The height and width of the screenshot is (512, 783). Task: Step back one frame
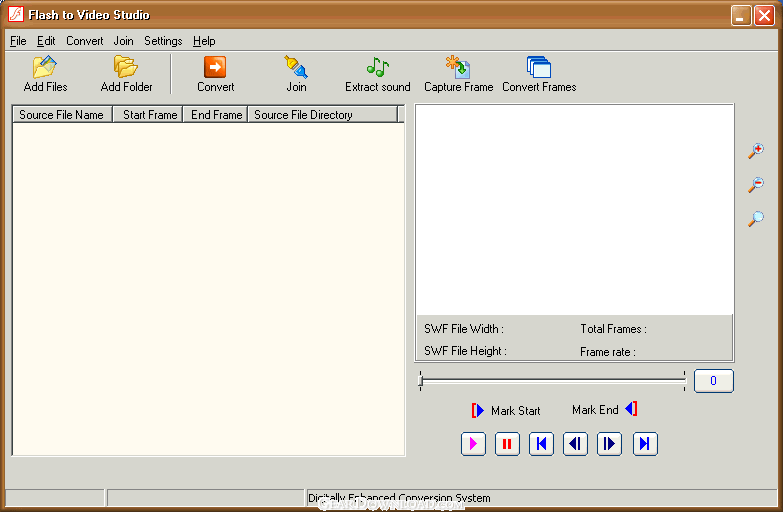(x=575, y=443)
